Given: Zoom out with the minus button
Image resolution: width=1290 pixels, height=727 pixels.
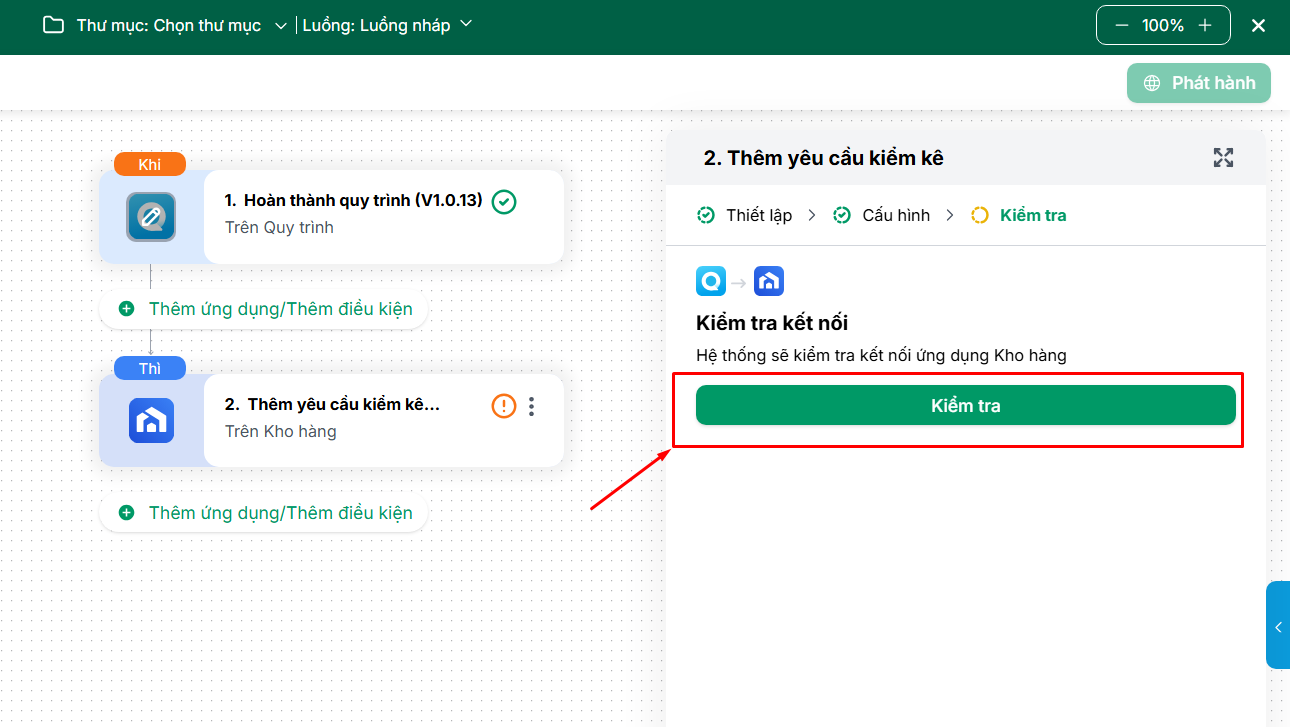Looking at the screenshot, I should point(1122,25).
